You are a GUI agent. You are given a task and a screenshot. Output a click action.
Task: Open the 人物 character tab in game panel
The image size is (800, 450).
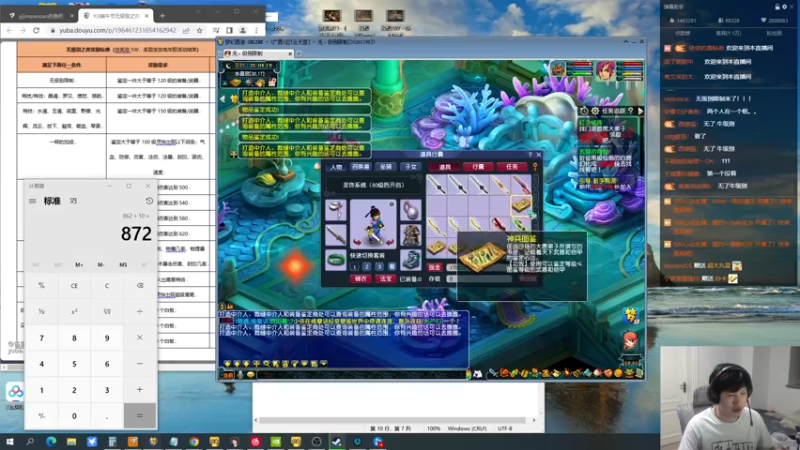[336, 167]
